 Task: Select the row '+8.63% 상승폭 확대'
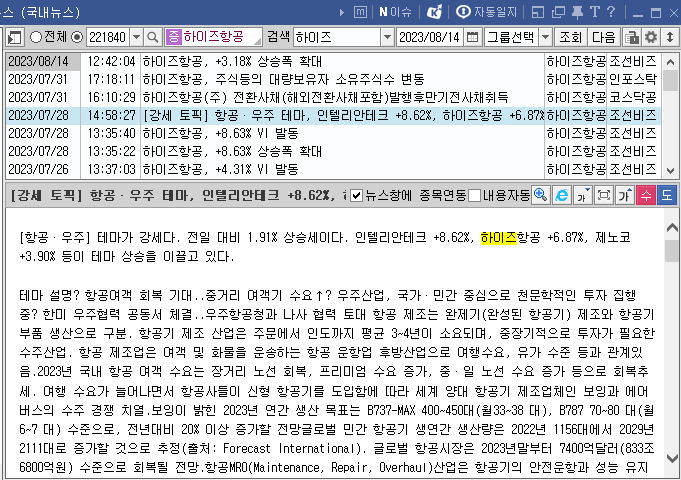click(x=333, y=151)
